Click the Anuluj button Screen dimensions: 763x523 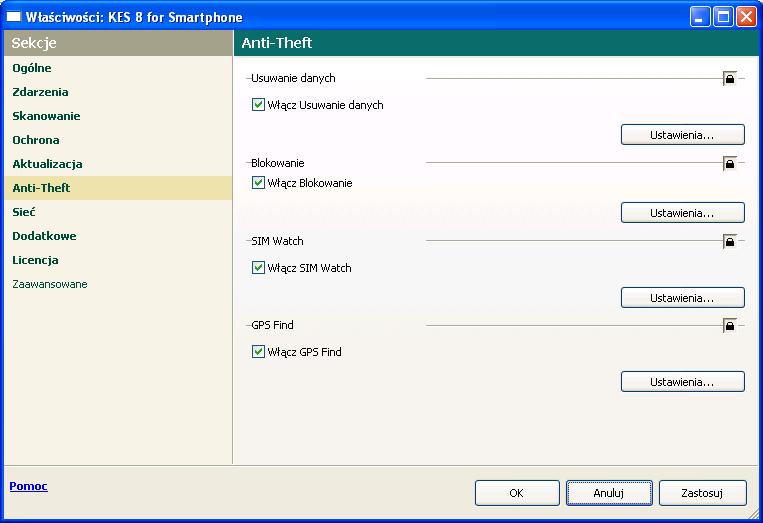pos(609,493)
